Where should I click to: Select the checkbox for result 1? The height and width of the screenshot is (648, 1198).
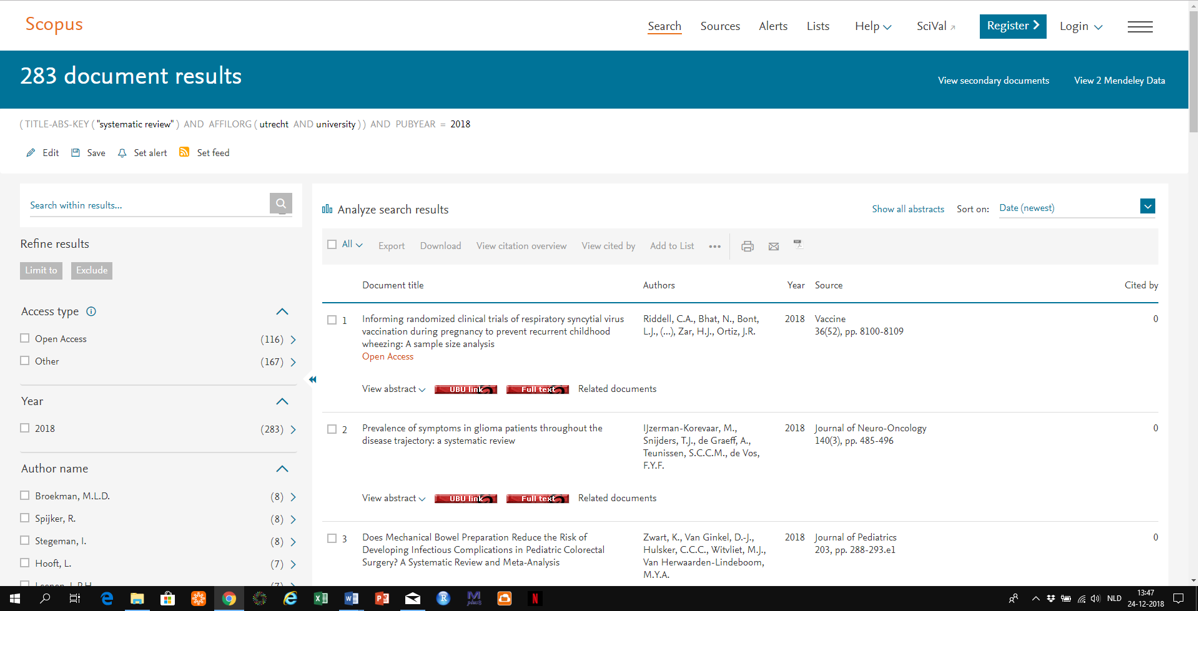pyautogui.click(x=332, y=320)
